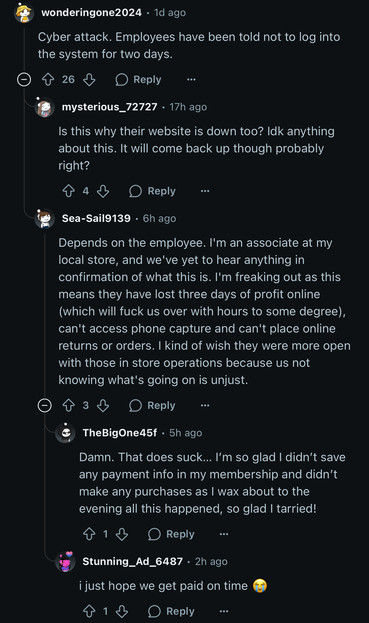Viewport: 369px width, 623px height.
Task: Open more options on mysterious_72727's comment
Action: coord(205,191)
